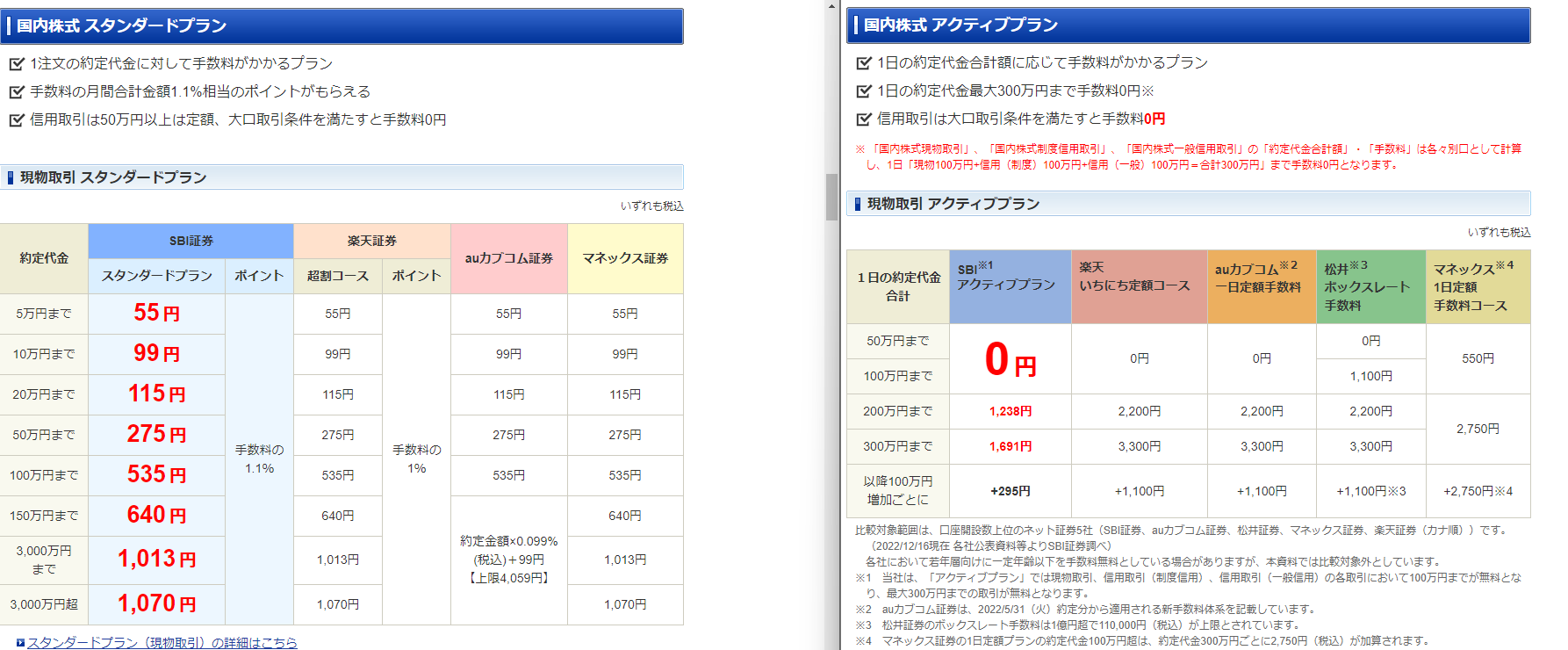Click the 約定金額×0.099% auカブコム cell
The width and height of the screenshot is (1568, 650).
509,560
